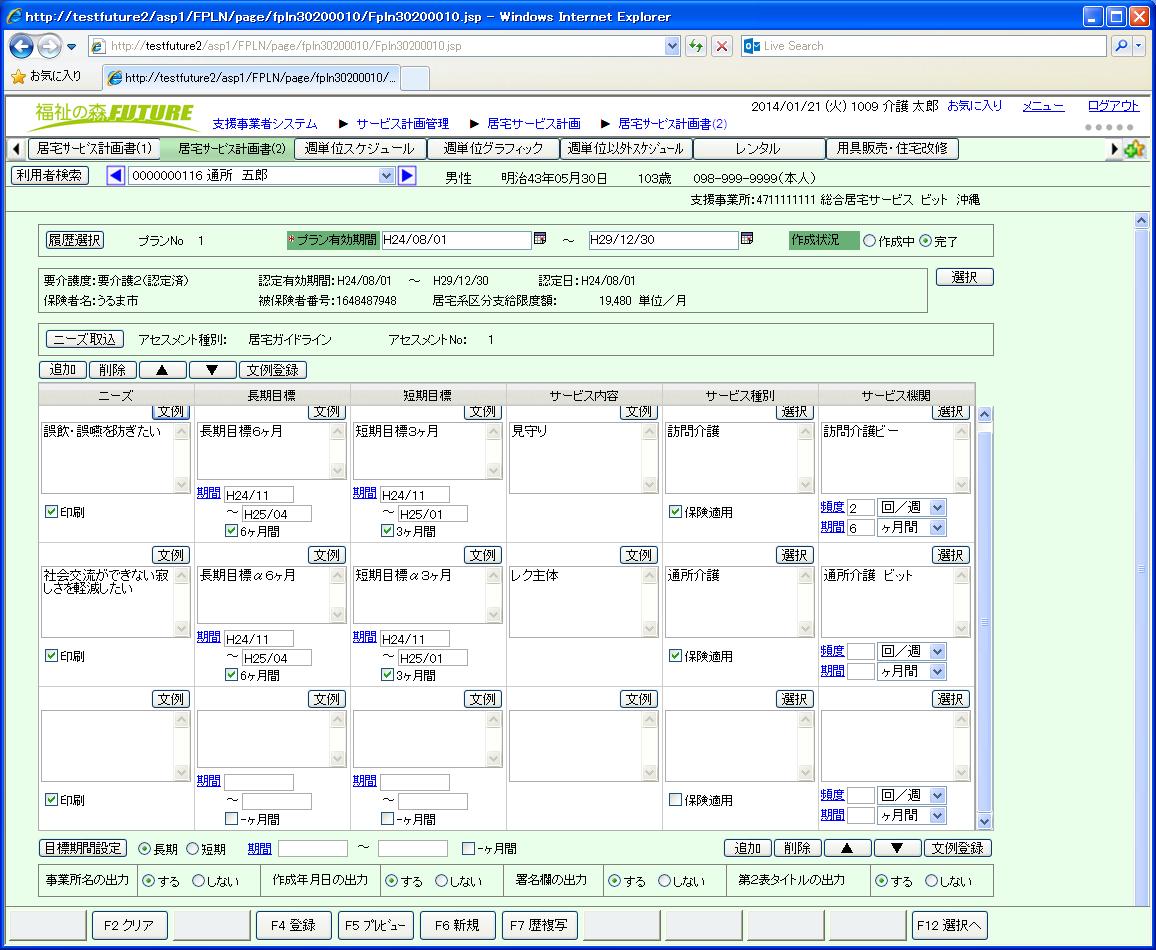Open calendar for plan start date H24/08/01
Screen dimensions: 1156x950
(540, 239)
